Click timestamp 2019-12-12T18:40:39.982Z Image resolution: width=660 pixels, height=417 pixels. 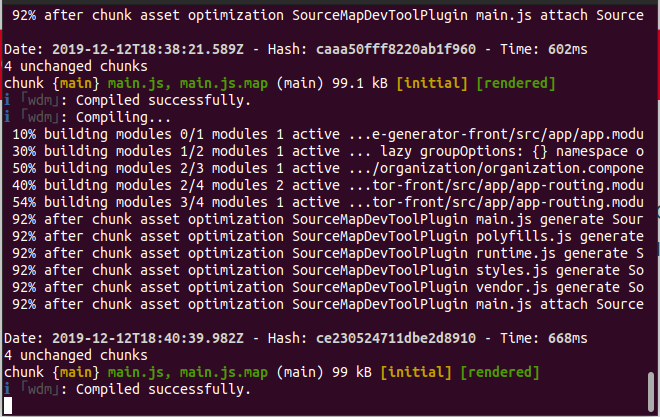pyautogui.click(x=148, y=338)
